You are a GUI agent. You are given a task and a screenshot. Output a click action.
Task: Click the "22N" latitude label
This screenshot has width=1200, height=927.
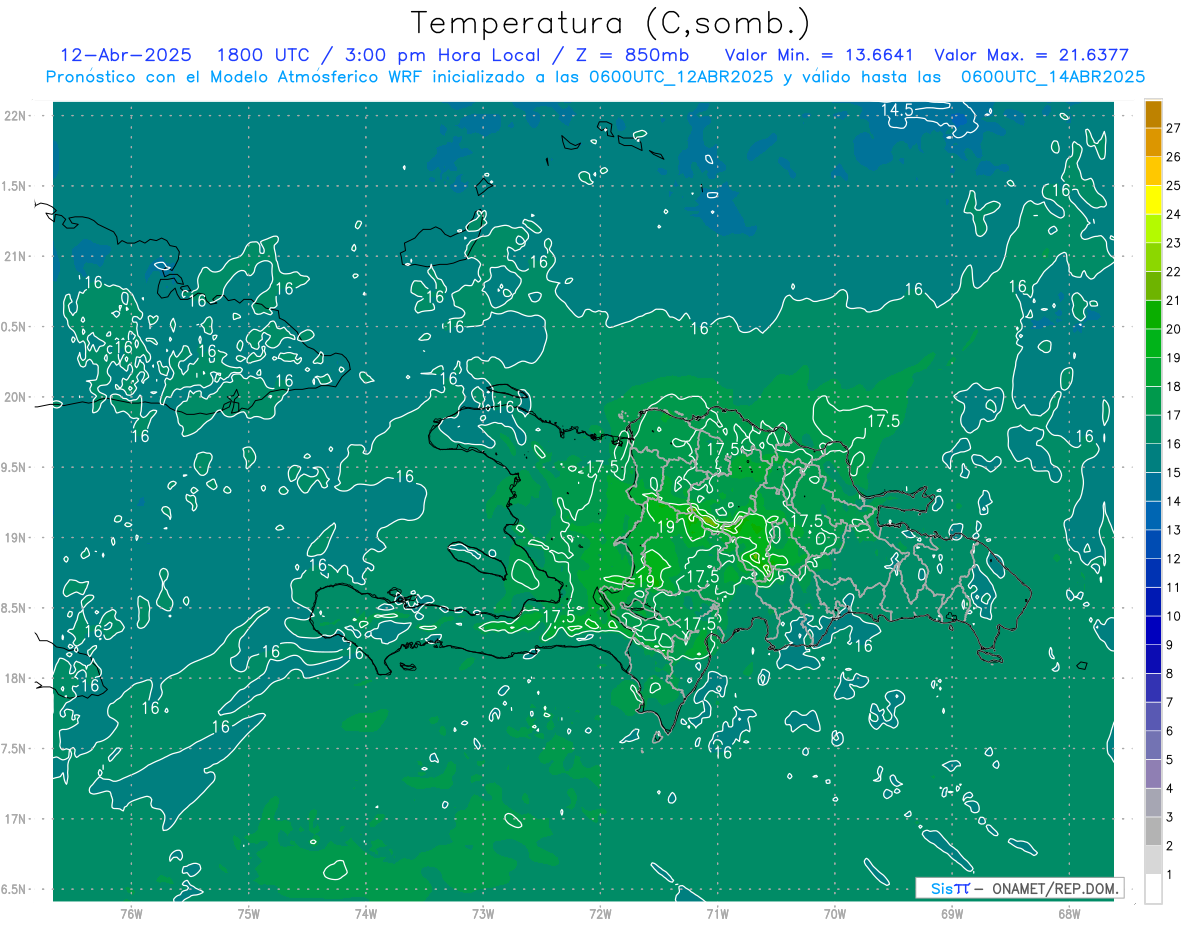coord(16,115)
